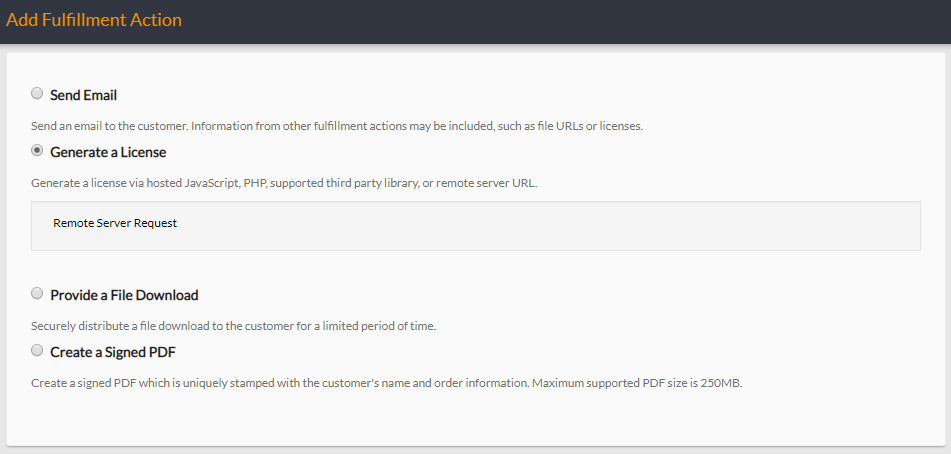Click the 'Securely distribute a file download' description
Image resolution: width=951 pixels, height=454 pixels.
click(x=234, y=326)
